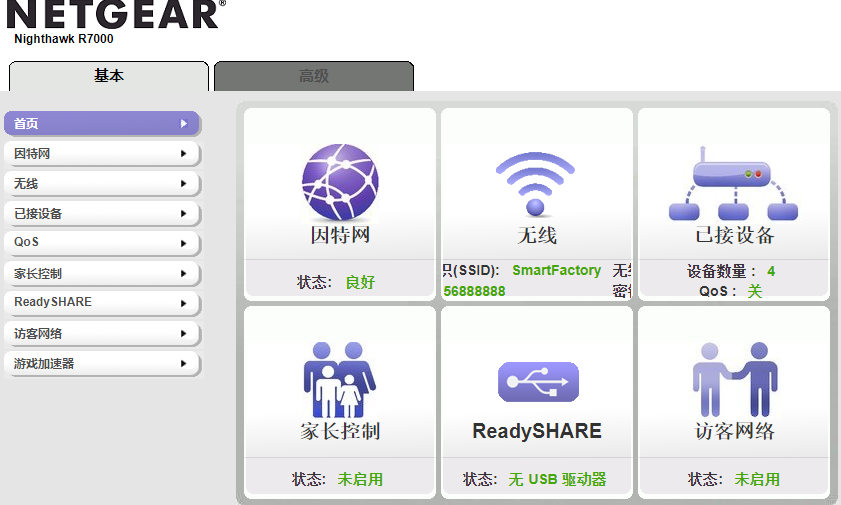Click the QoS 关 status text
This screenshot has width=841, height=505.
pyautogui.click(x=755, y=291)
